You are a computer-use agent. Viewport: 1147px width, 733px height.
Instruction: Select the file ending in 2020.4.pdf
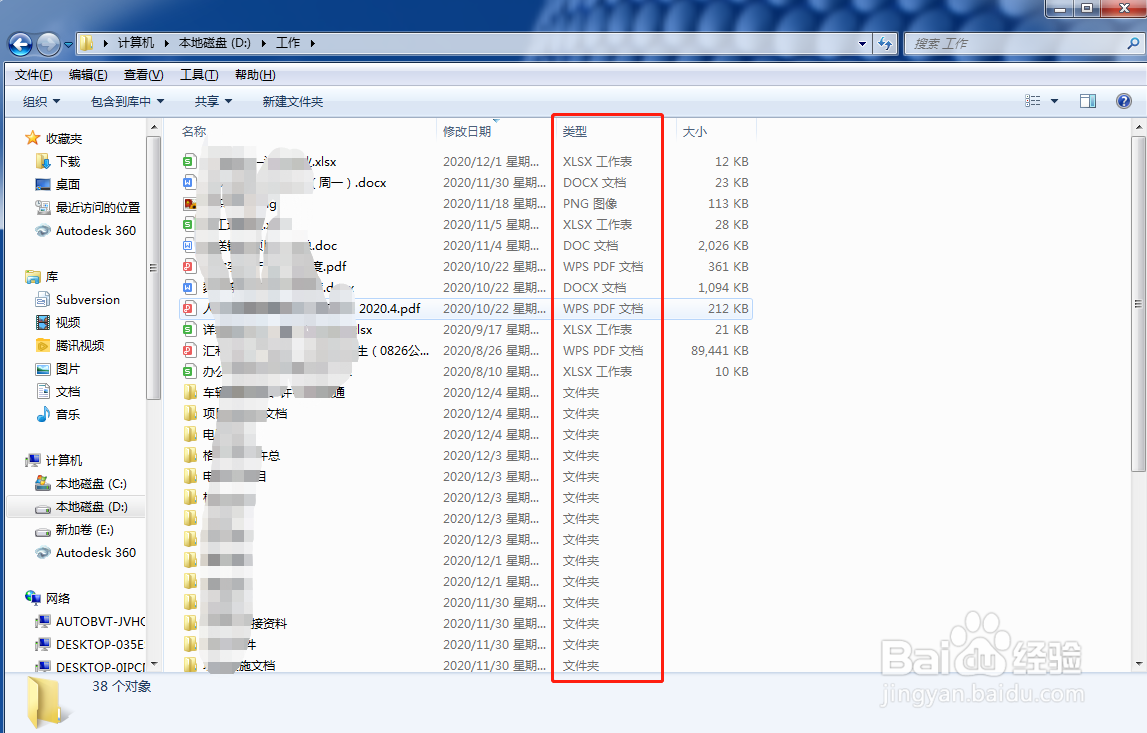(x=465, y=309)
